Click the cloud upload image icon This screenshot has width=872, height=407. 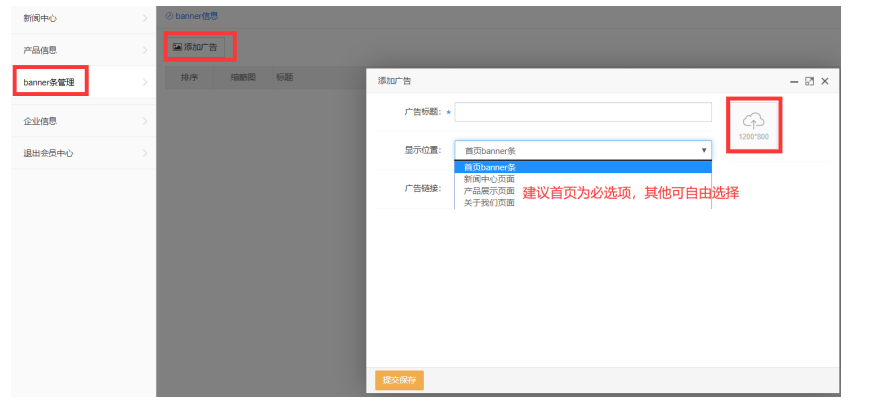(x=752, y=120)
